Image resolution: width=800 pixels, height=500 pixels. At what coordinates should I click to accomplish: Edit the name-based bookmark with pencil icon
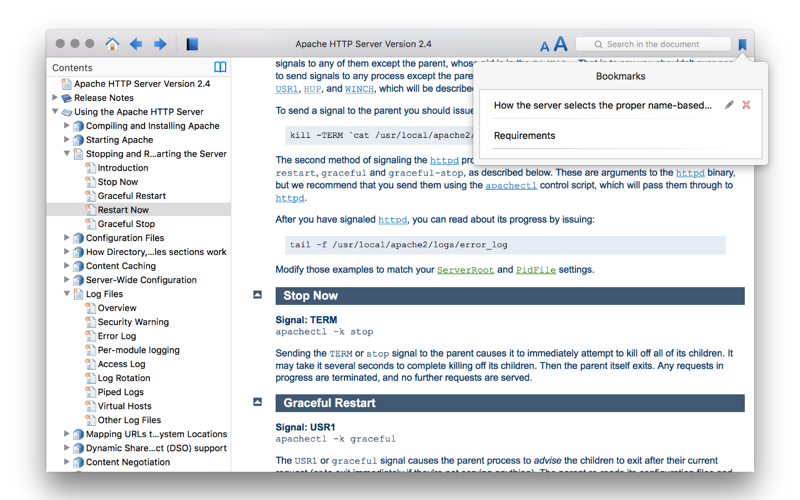coord(729,105)
